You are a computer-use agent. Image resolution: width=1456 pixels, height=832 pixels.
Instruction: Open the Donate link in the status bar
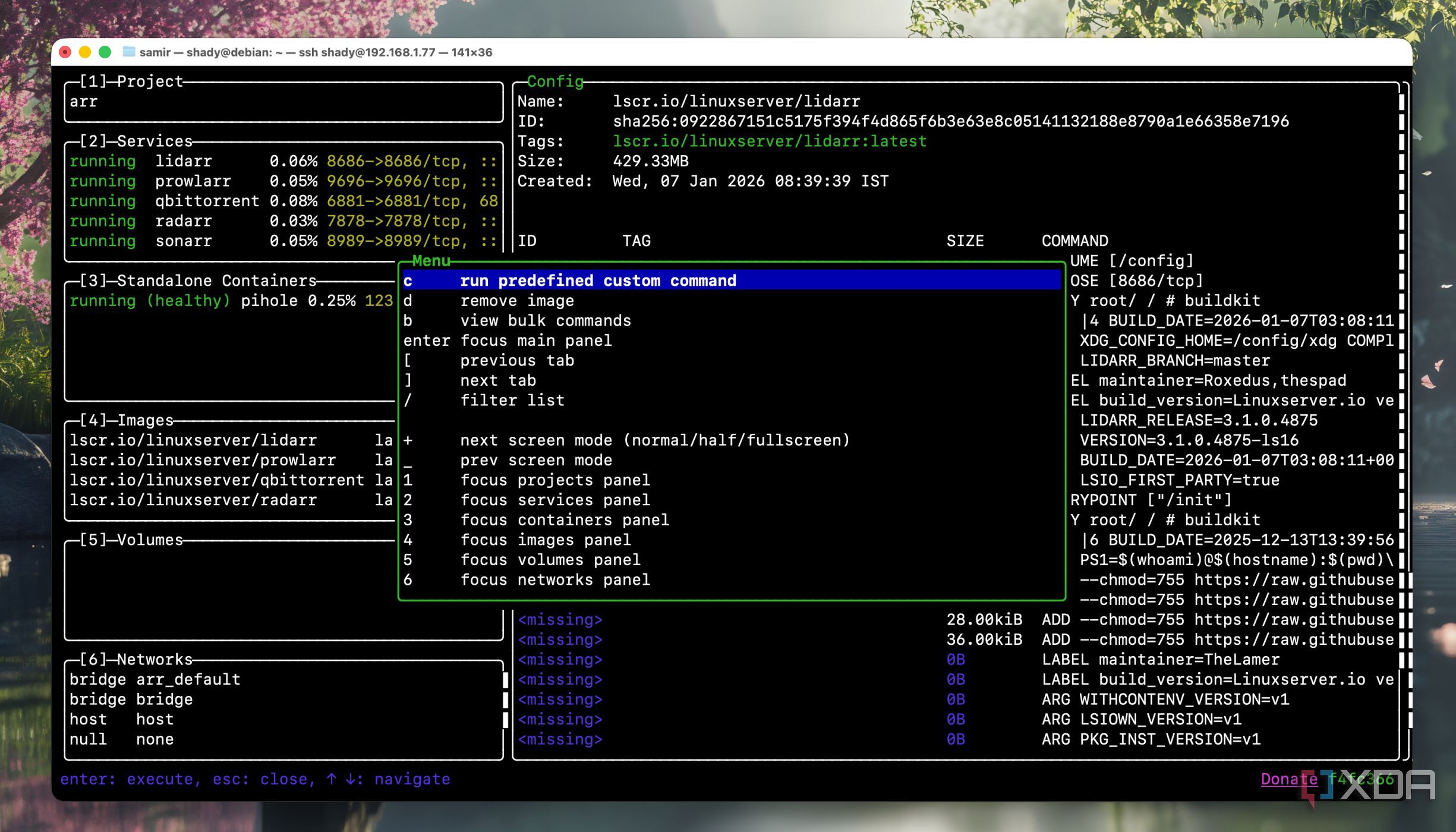1289,779
